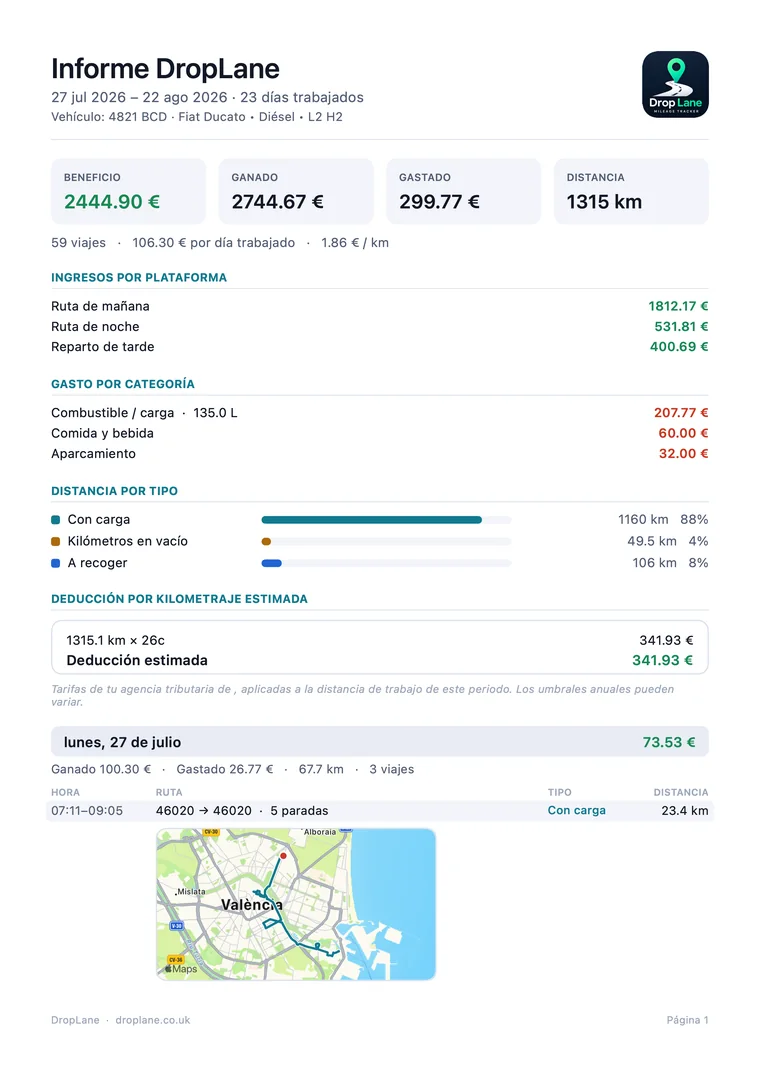
Task: Select the Distancia 1315 km card
Action: click(x=631, y=191)
